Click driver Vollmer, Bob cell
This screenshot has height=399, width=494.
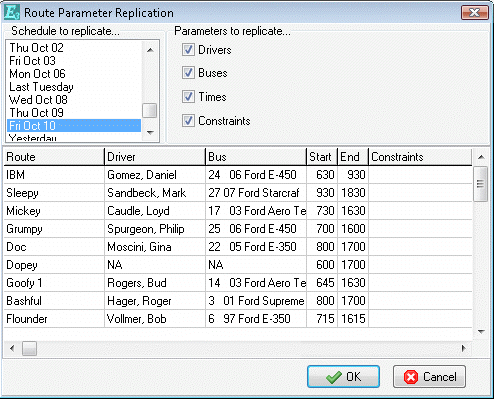pos(155,319)
